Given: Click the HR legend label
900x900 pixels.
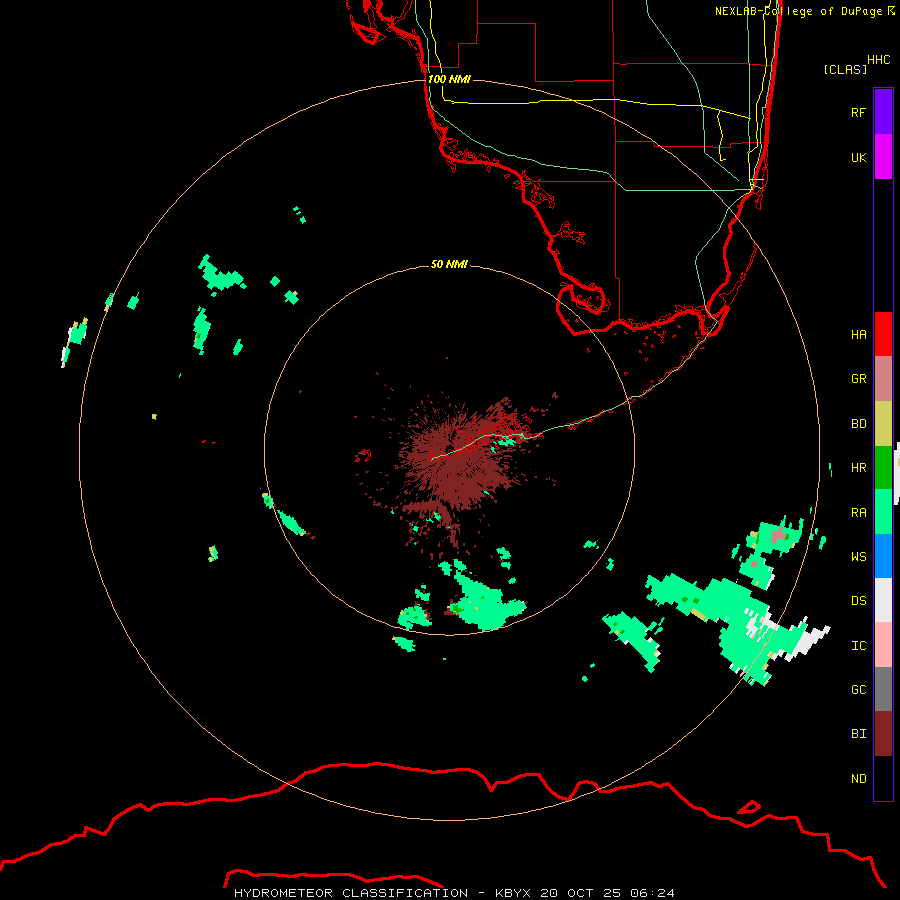Looking at the screenshot, I should [858, 468].
